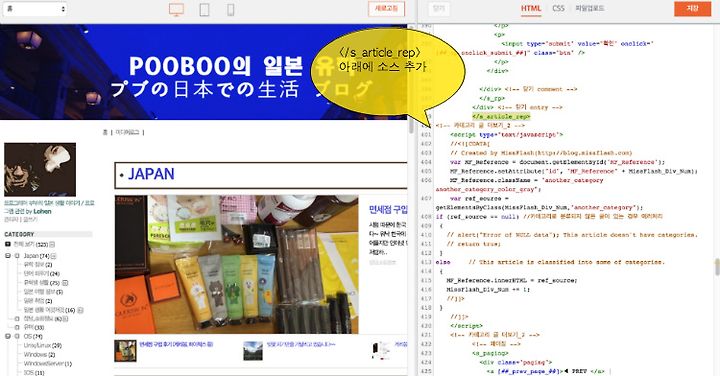The image size is (720, 376).
Task: Open the 미디어로그 link under the banner
Action: pyautogui.click(x=127, y=132)
